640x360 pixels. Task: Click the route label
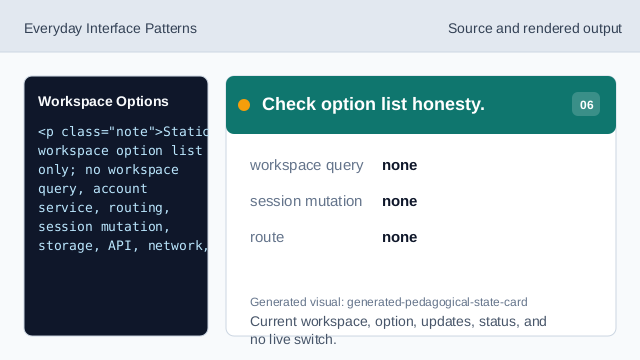[x=267, y=237]
